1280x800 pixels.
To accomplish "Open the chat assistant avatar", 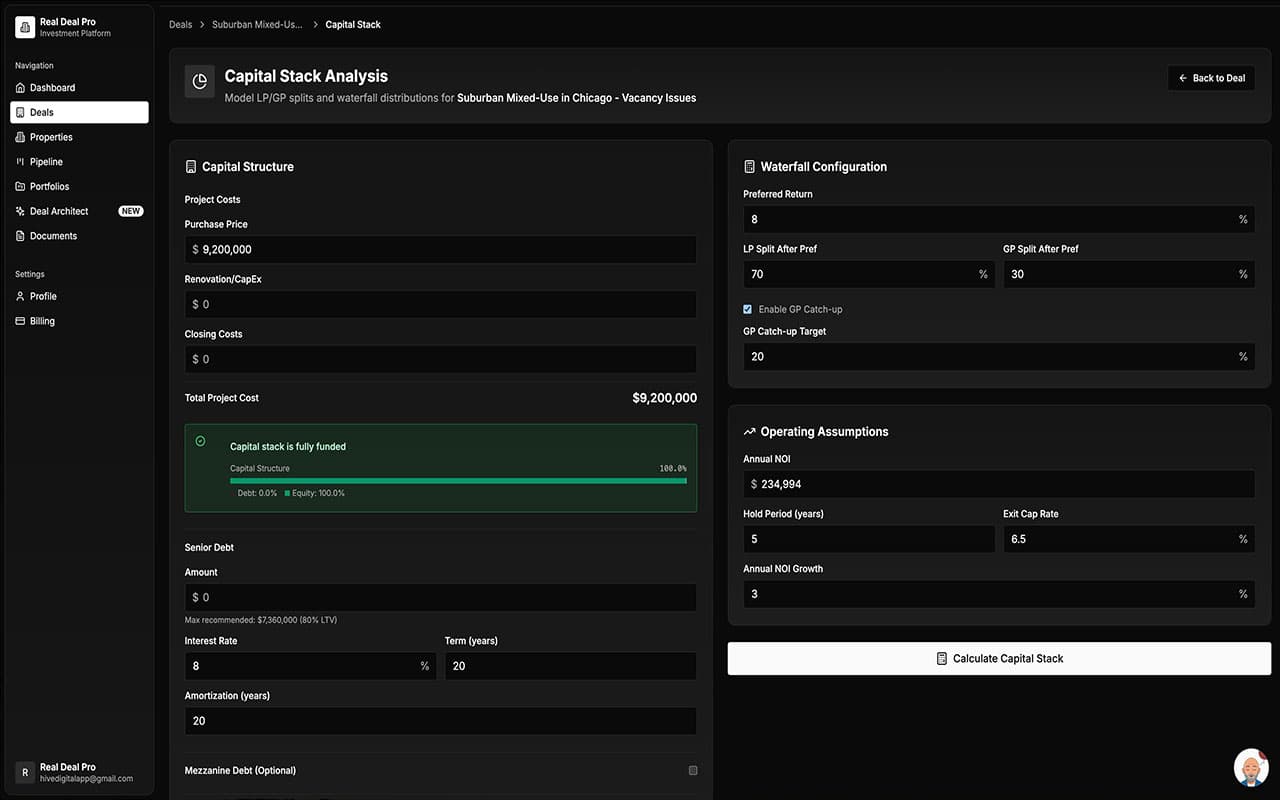I will pyautogui.click(x=1250, y=767).
